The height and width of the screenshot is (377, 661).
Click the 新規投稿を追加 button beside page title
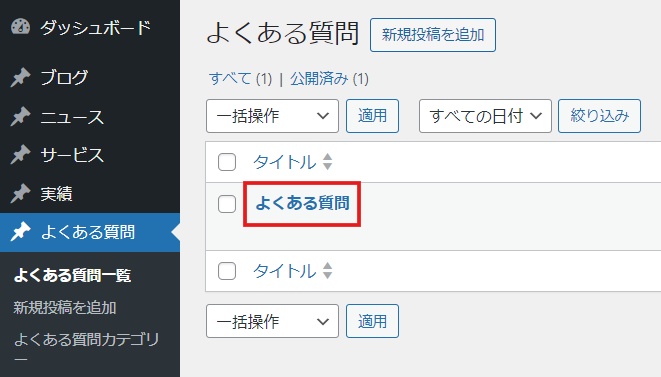(433, 35)
